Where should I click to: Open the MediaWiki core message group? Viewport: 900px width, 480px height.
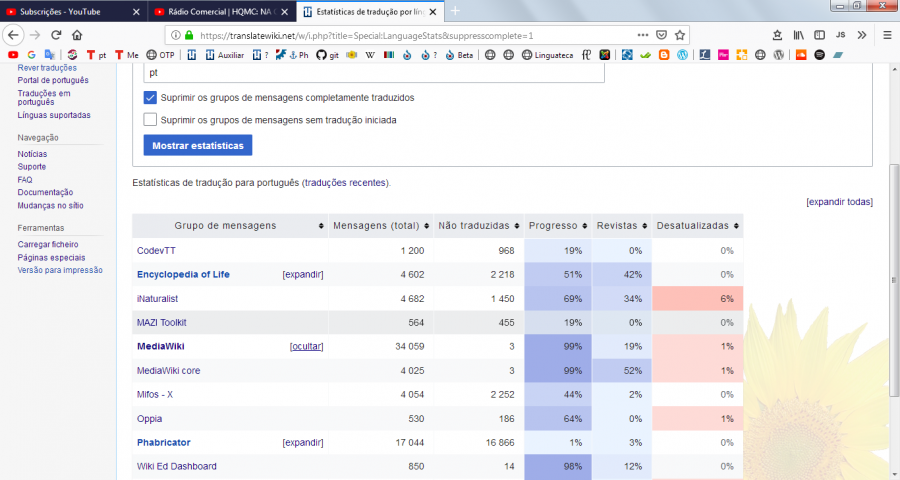point(168,370)
